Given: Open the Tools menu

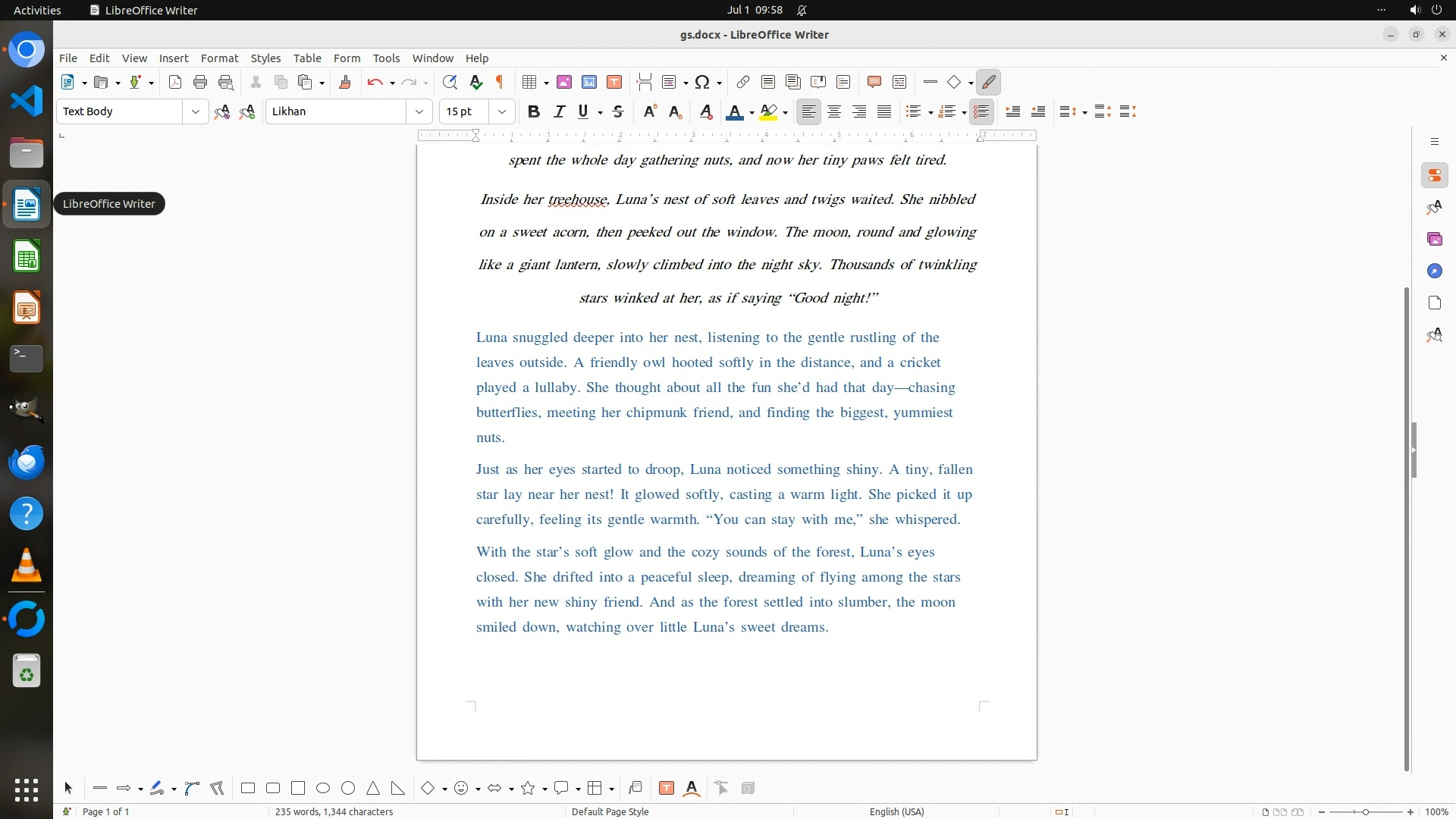Looking at the screenshot, I should pyautogui.click(x=386, y=58).
